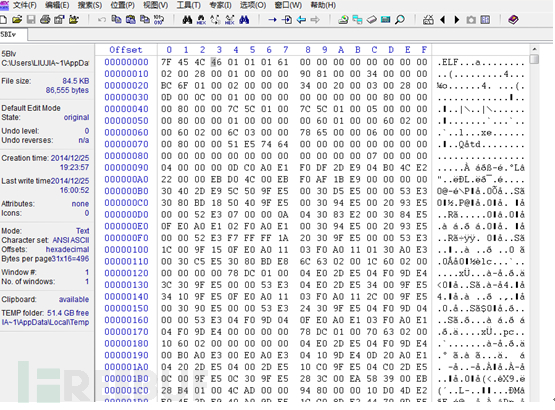Click the Open Folder toolbar icon
555x410 pixels.
(74, 19)
